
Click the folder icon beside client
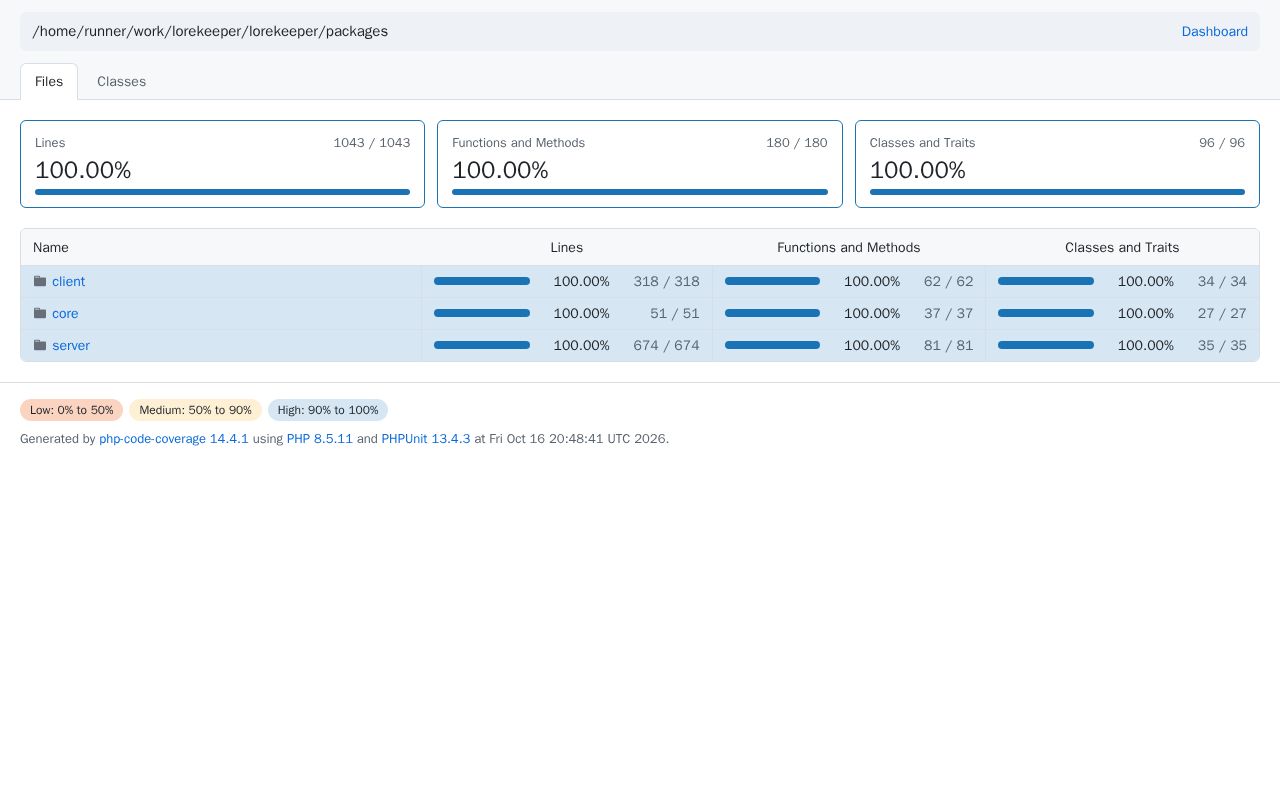click(40, 282)
